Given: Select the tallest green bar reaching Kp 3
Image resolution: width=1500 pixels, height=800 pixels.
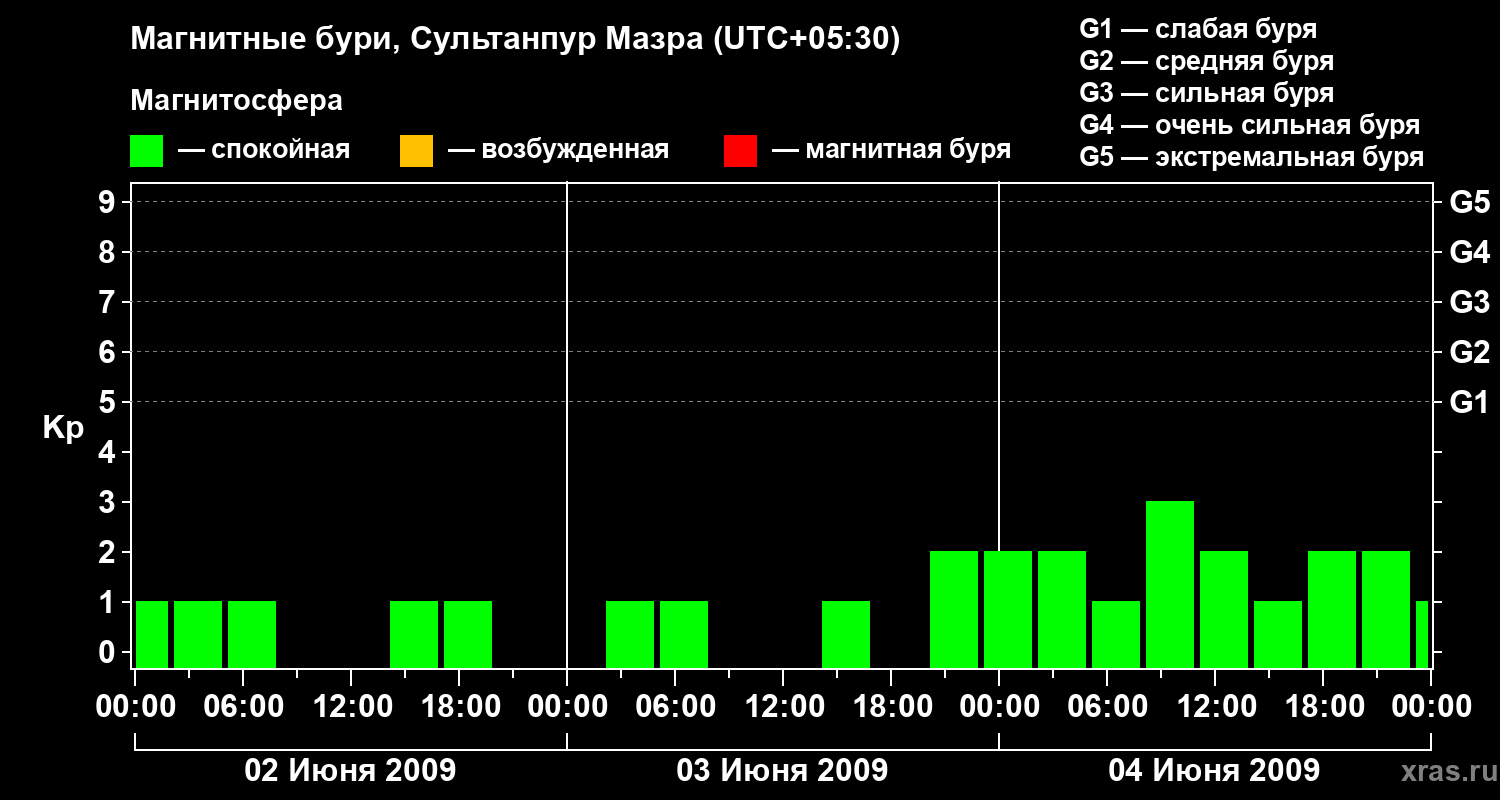Looking at the screenshot, I should click(1170, 584).
